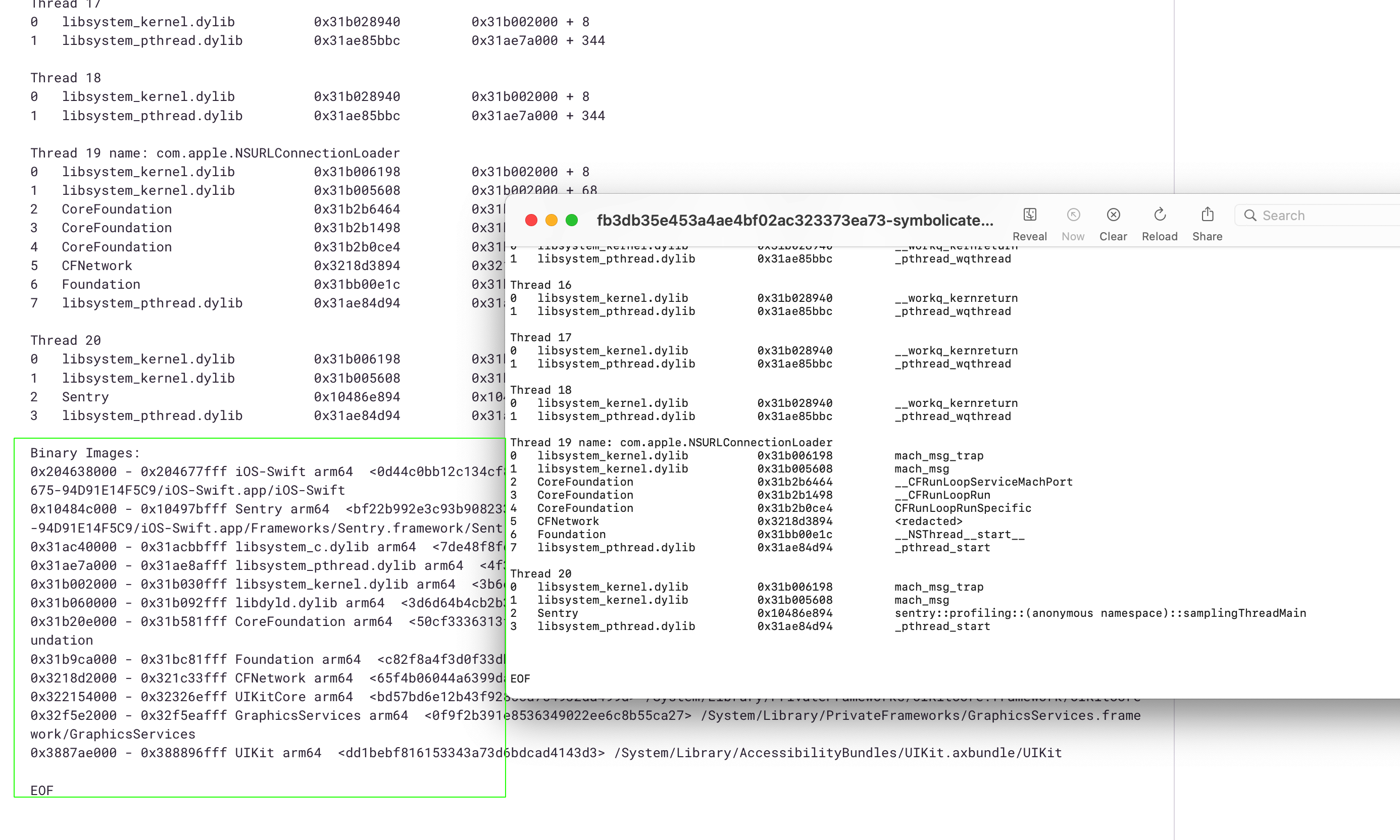
Task: Click Thread 19 NSURLConnectionLoader heading
Action: 671,442
